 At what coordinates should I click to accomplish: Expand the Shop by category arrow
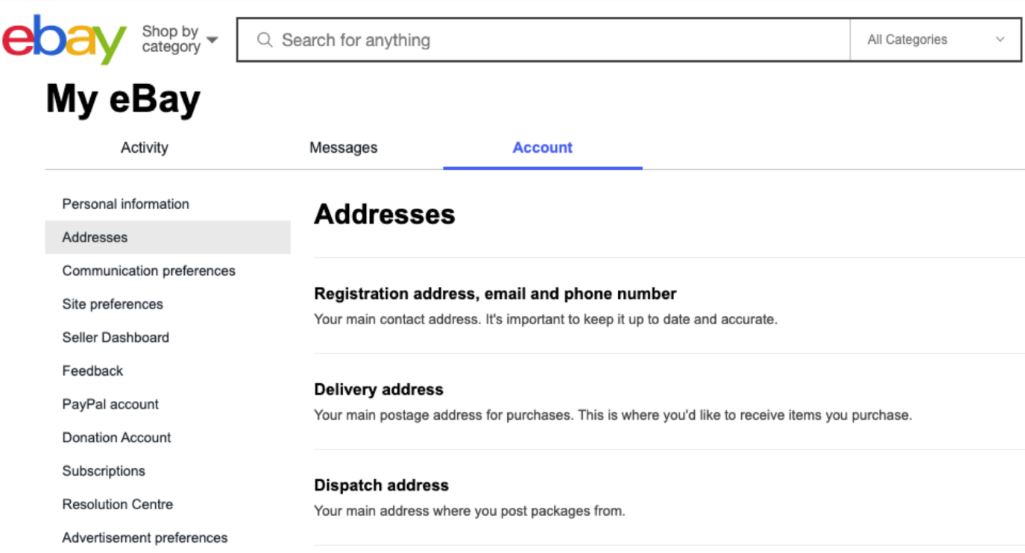coord(212,40)
